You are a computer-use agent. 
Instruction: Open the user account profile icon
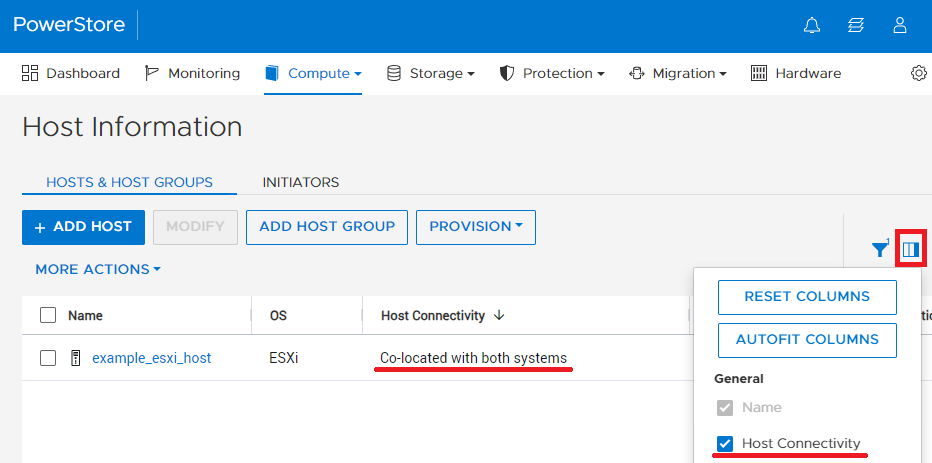[x=900, y=26]
